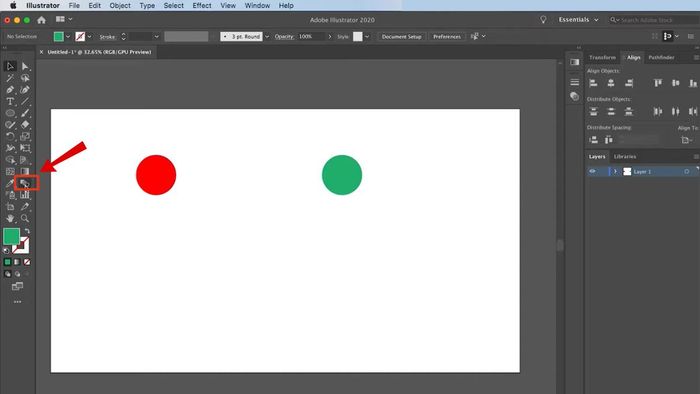Select the Symbol Sprayer tool
Viewport: 700px width, 394px height.
(10, 195)
